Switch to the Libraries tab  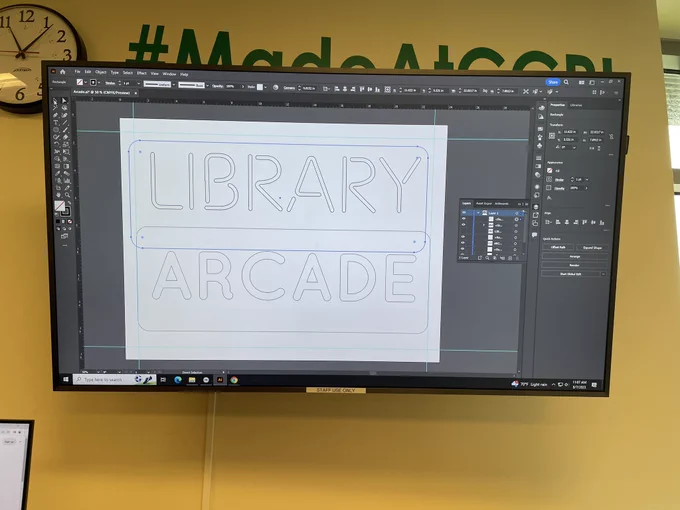[x=576, y=105]
